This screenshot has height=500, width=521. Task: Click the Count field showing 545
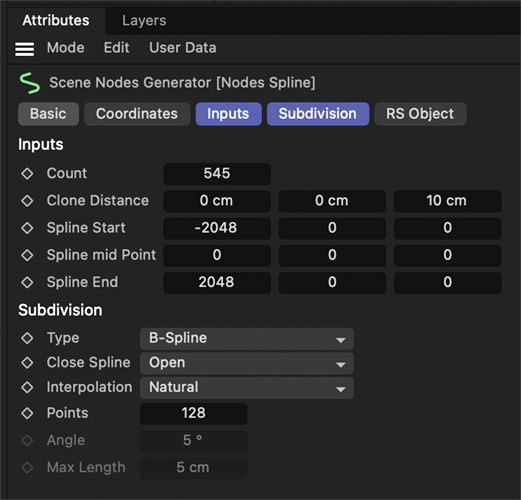click(x=217, y=174)
